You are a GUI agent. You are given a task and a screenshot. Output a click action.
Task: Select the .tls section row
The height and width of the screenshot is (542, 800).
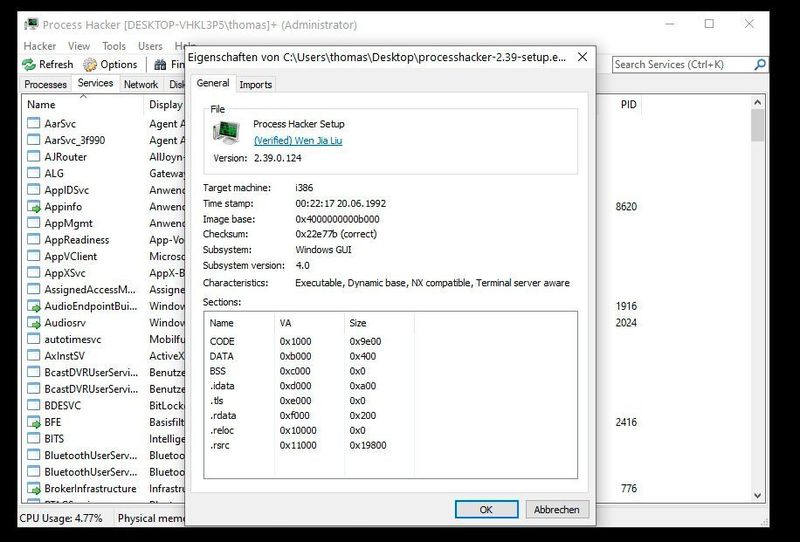click(x=390, y=401)
